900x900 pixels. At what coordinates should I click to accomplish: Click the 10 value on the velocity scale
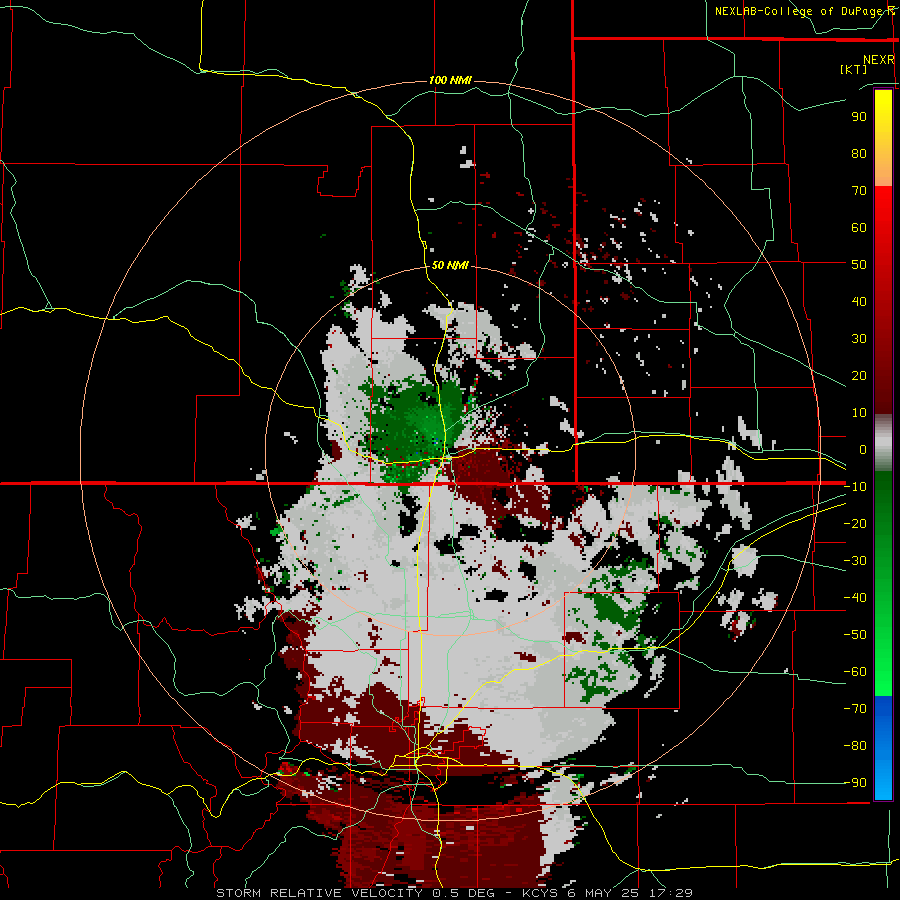(859, 413)
